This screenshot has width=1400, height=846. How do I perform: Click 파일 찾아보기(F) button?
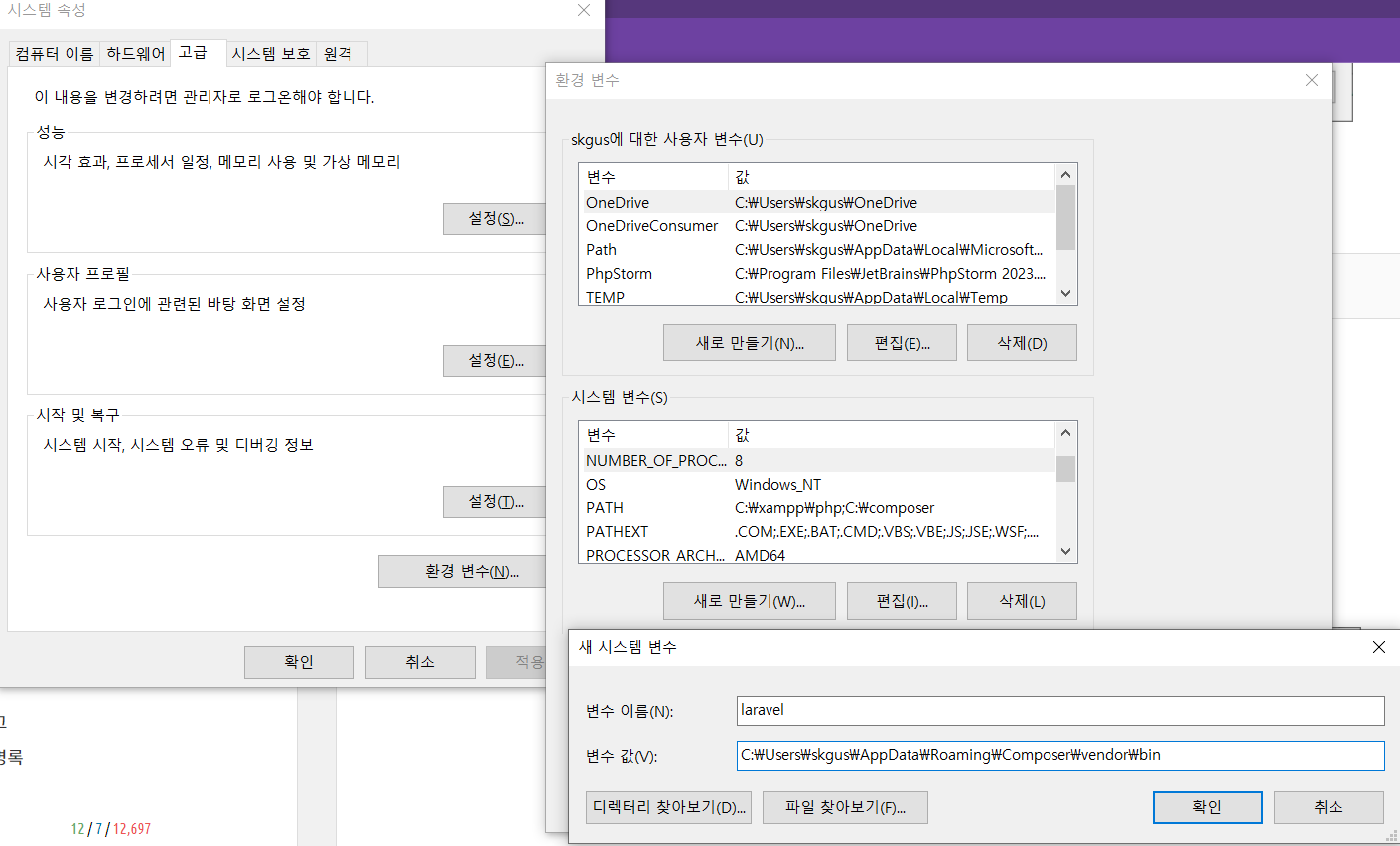845,807
